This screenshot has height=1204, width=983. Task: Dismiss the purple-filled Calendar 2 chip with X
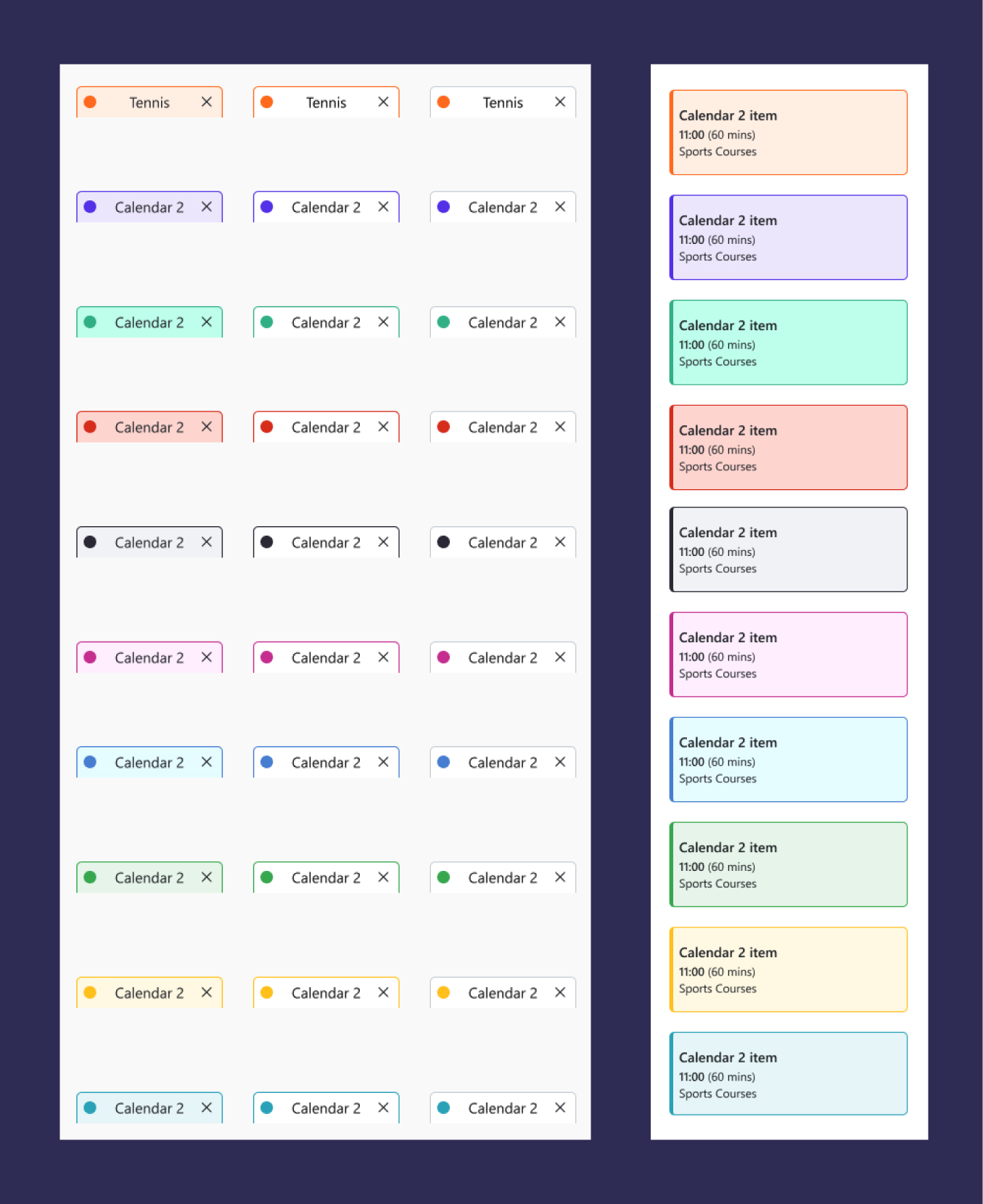point(207,207)
